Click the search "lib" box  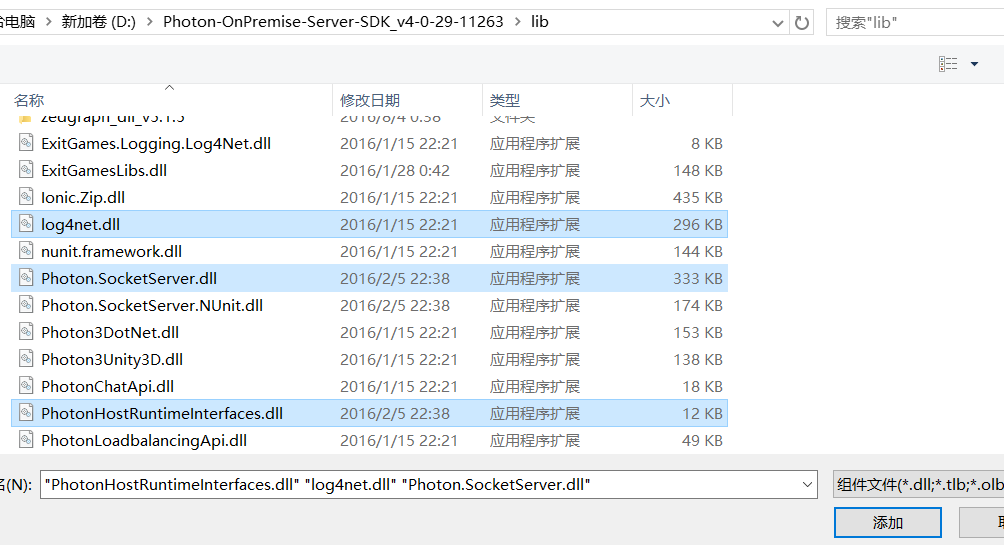pyautogui.click(x=916, y=23)
